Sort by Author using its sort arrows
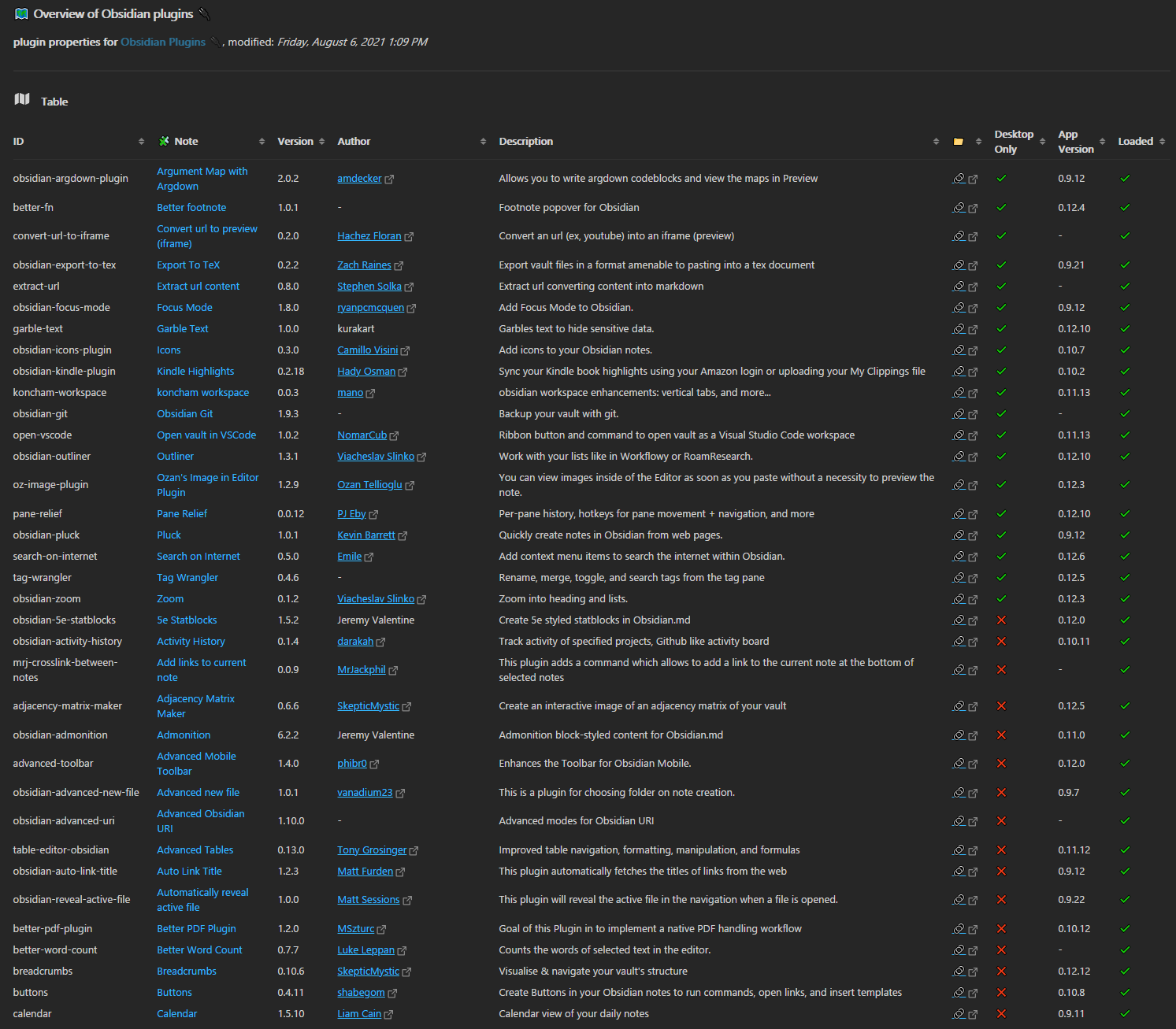The height and width of the screenshot is (1029, 1176). (x=483, y=142)
